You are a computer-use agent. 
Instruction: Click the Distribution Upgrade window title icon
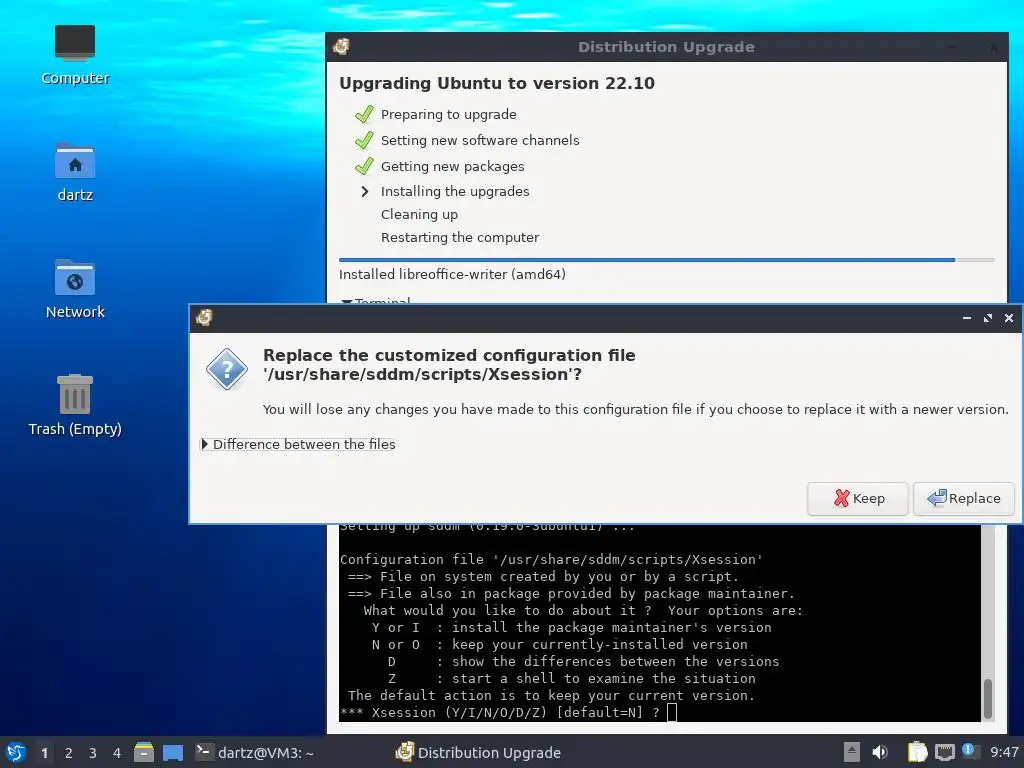coord(341,46)
